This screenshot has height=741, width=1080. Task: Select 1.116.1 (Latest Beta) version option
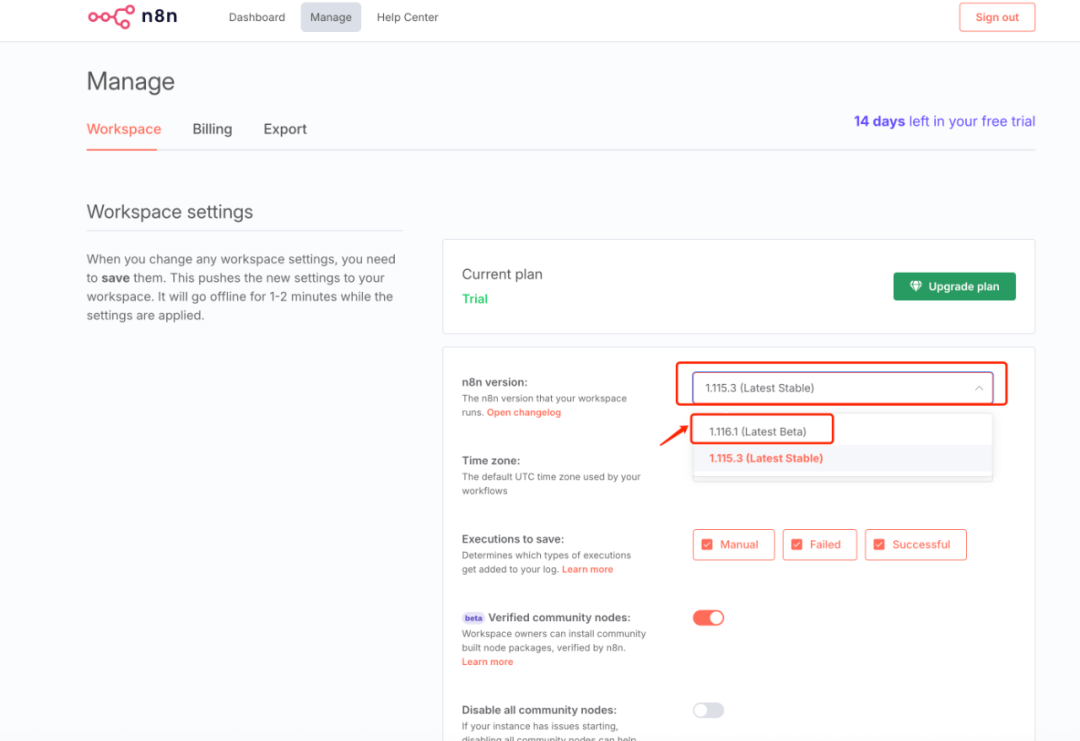tap(758, 432)
